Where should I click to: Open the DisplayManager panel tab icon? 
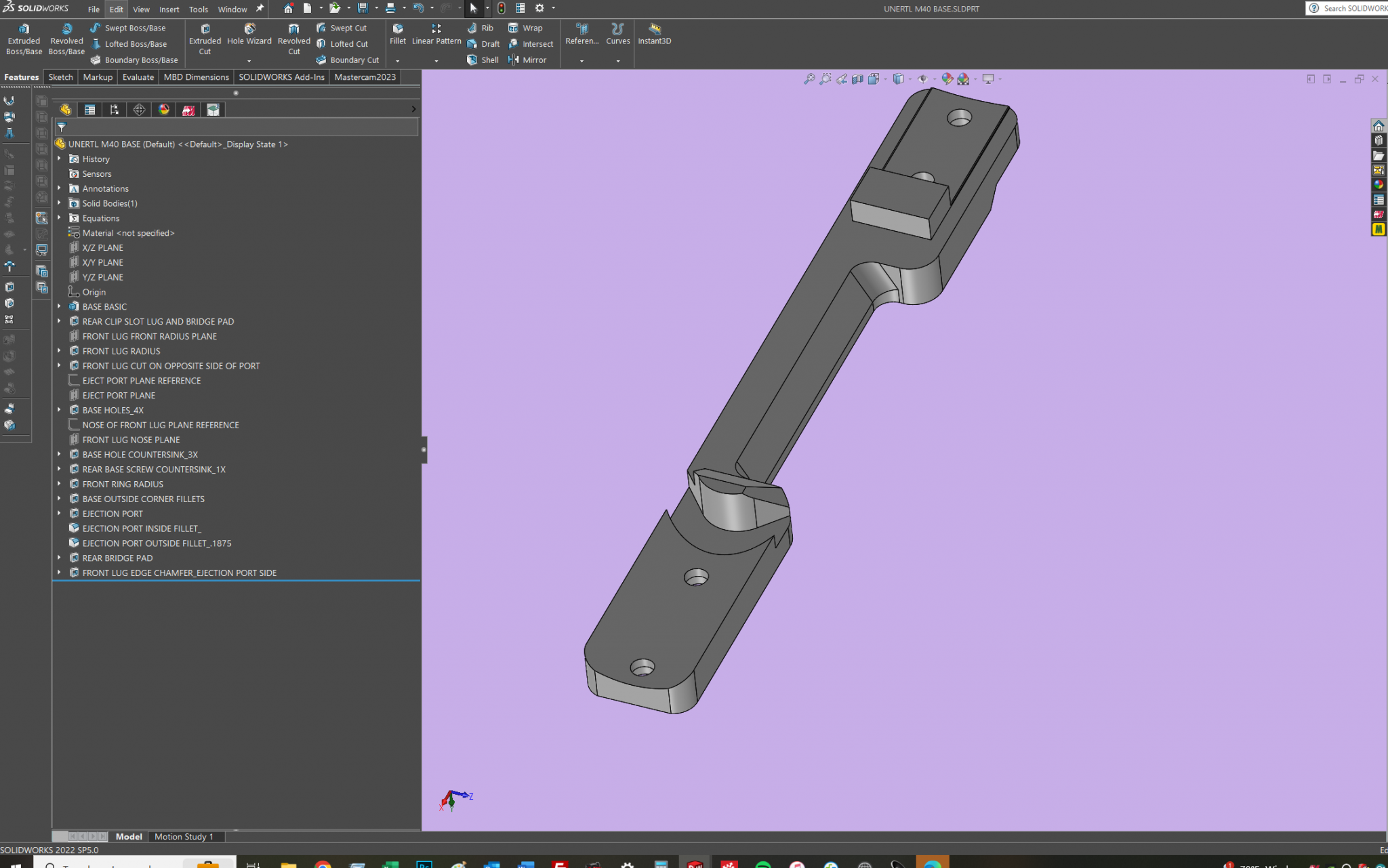164,110
